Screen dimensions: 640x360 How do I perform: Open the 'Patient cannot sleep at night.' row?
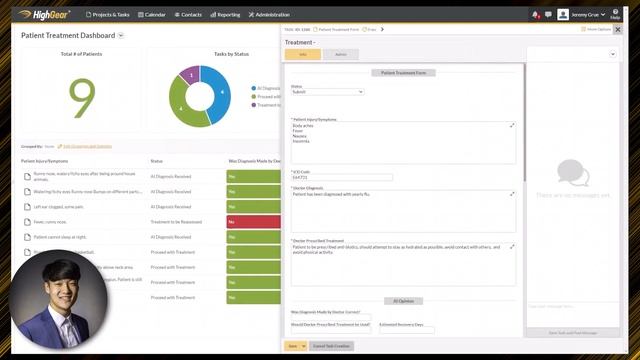click(x=60, y=237)
